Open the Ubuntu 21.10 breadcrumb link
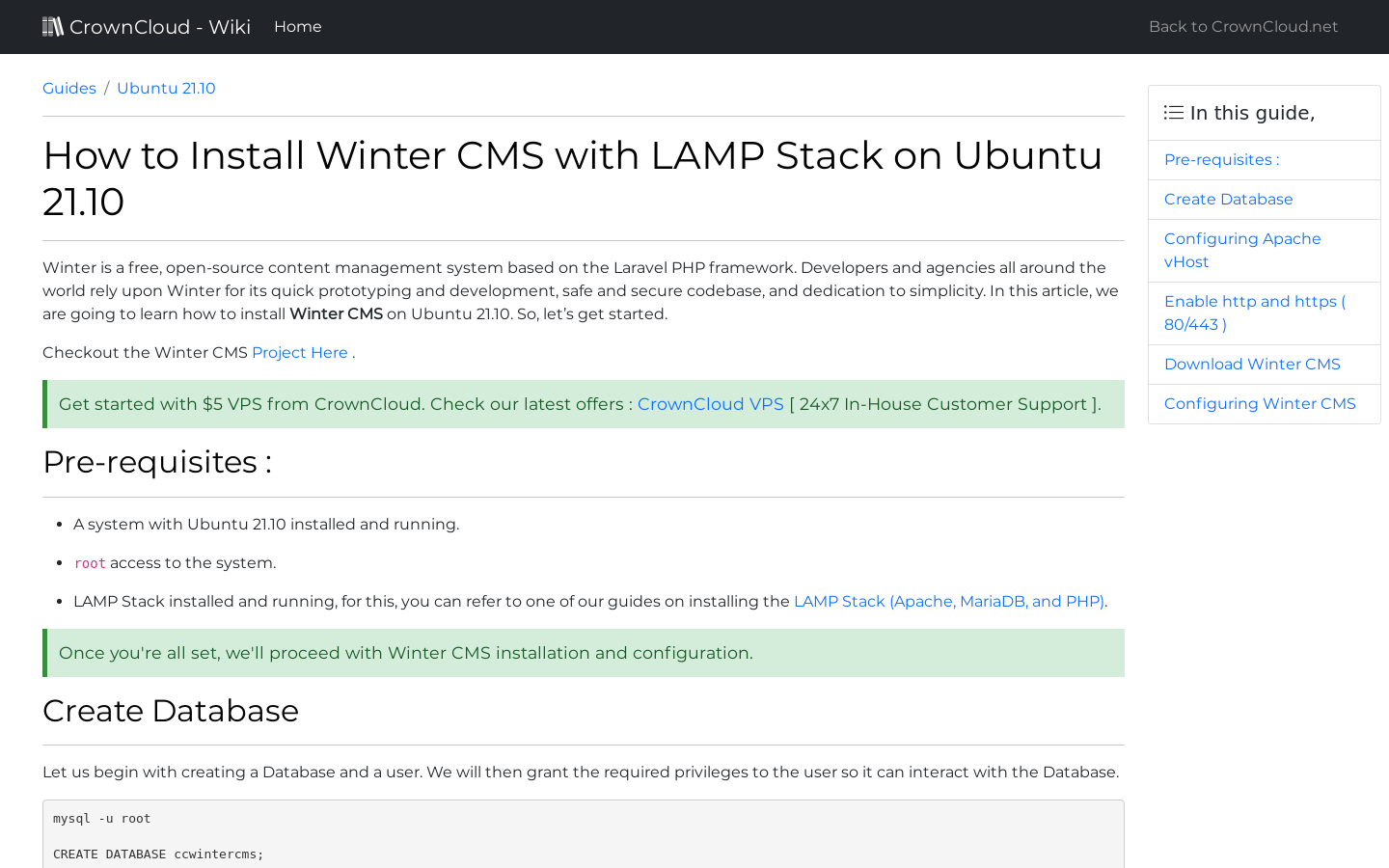Image resolution: width=1389 pixels, height=868 pixels. (x=166, y=88)
